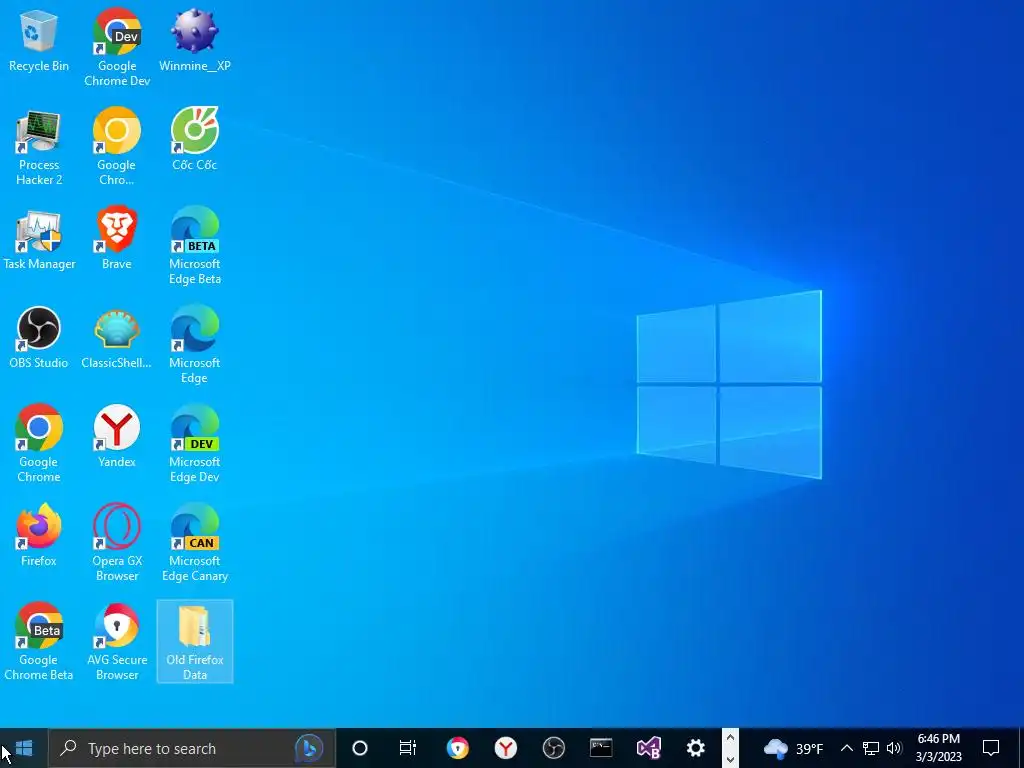Show previous taskbar icons with up arrow

pos(730,738)
